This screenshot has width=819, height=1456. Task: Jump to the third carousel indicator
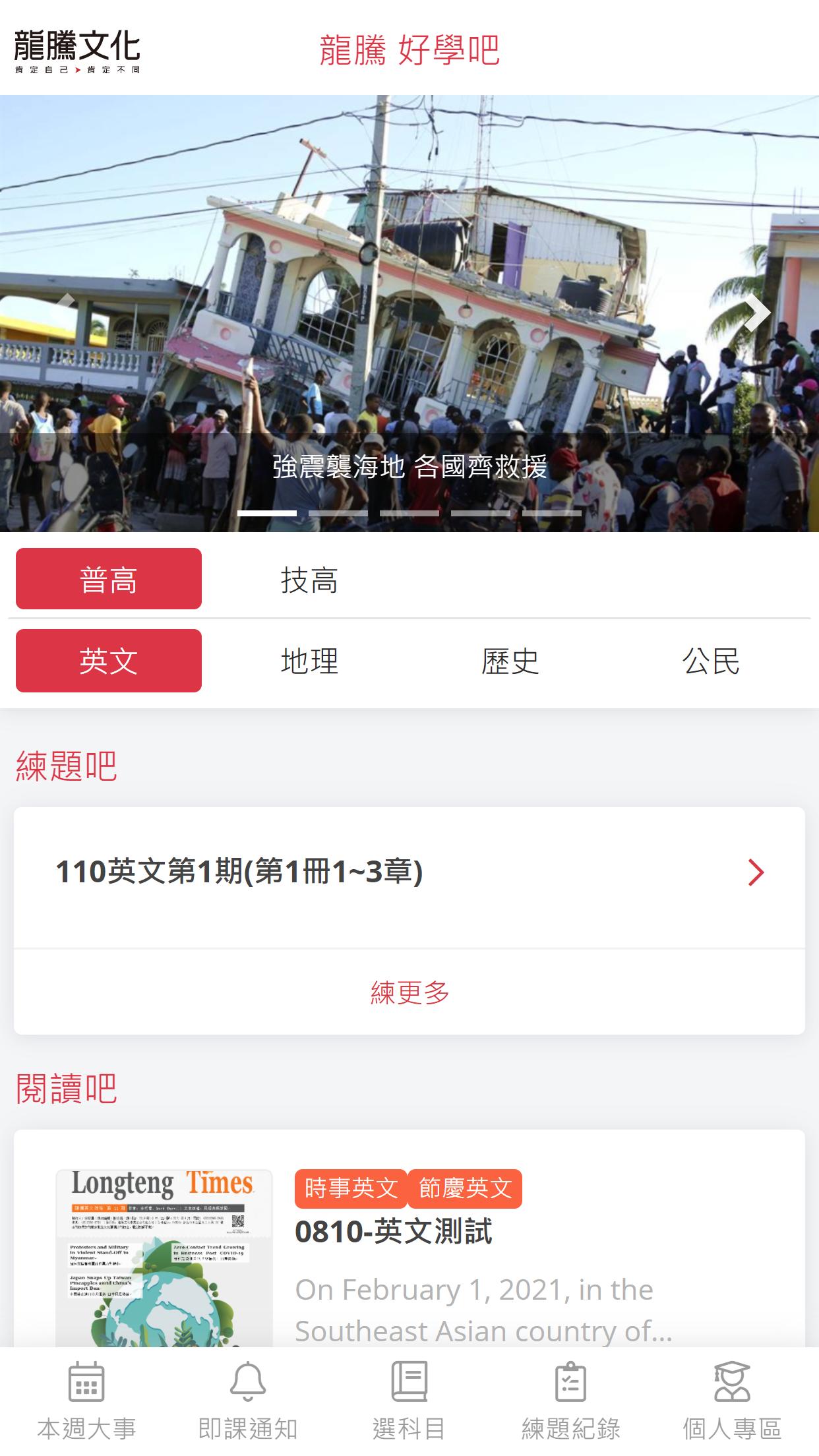click(409, 512)
